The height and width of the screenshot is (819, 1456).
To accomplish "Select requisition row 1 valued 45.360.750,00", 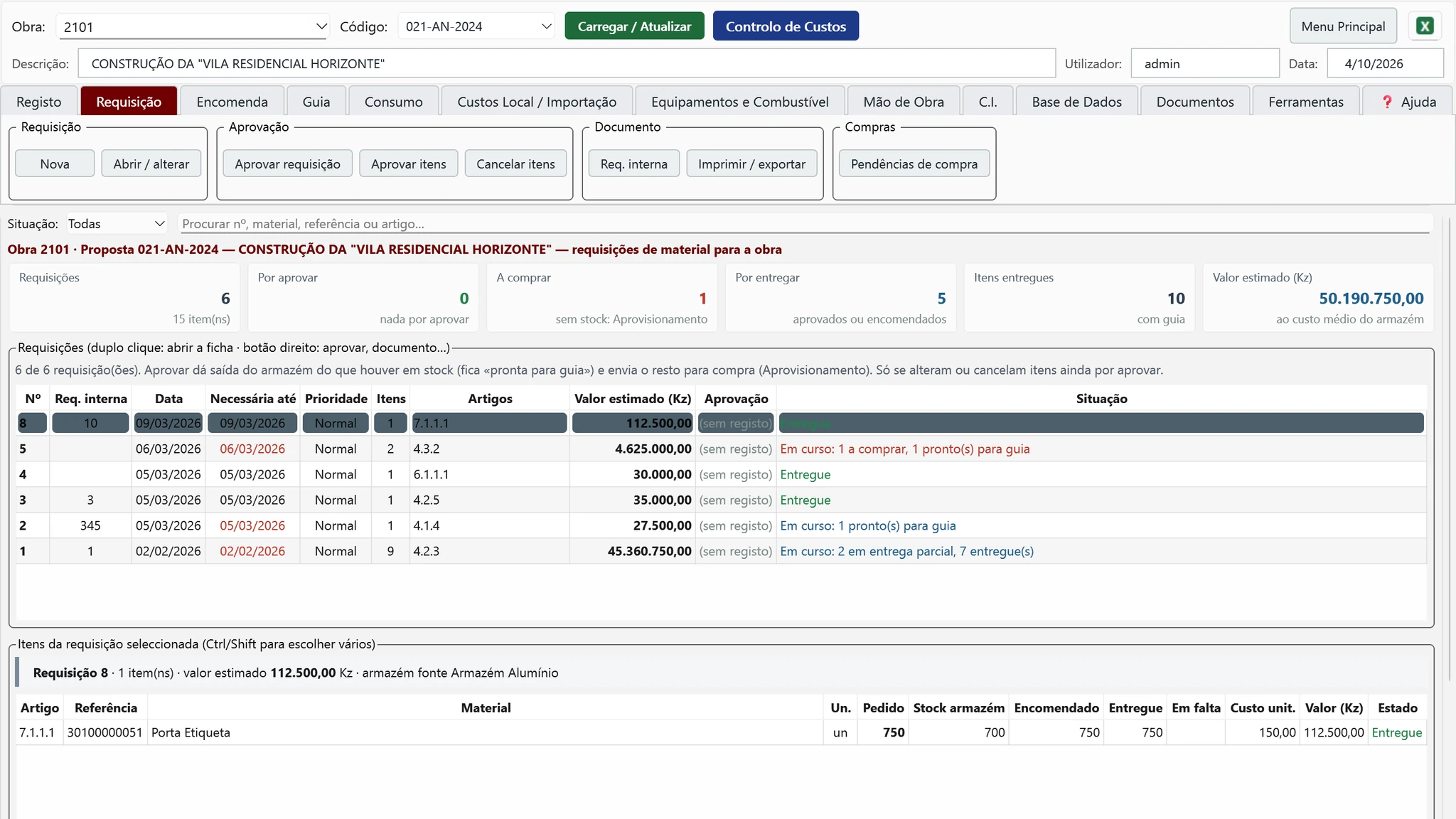I will pos(721,551).
